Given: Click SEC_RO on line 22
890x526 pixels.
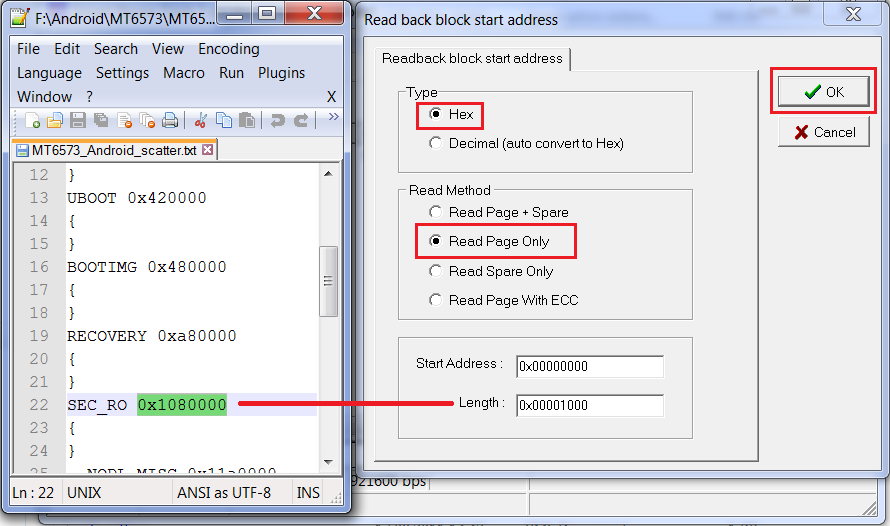Looking at the screenshot, I should click(x=97, y=405).
